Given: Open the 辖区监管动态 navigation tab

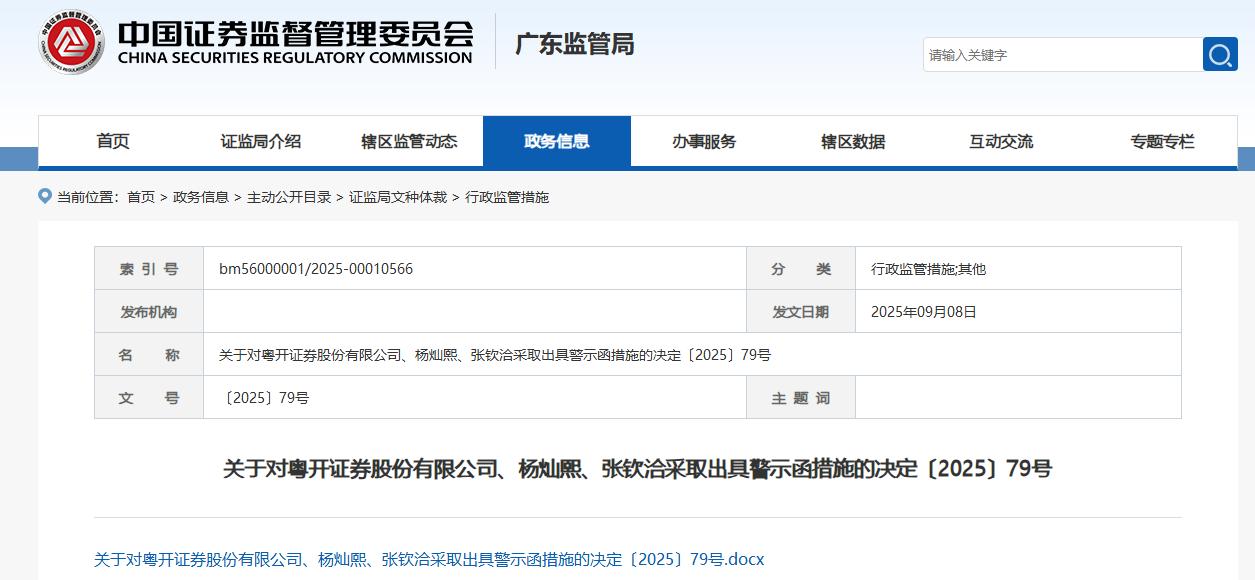Looking at the screenshot, I should [x=409, y=141].
